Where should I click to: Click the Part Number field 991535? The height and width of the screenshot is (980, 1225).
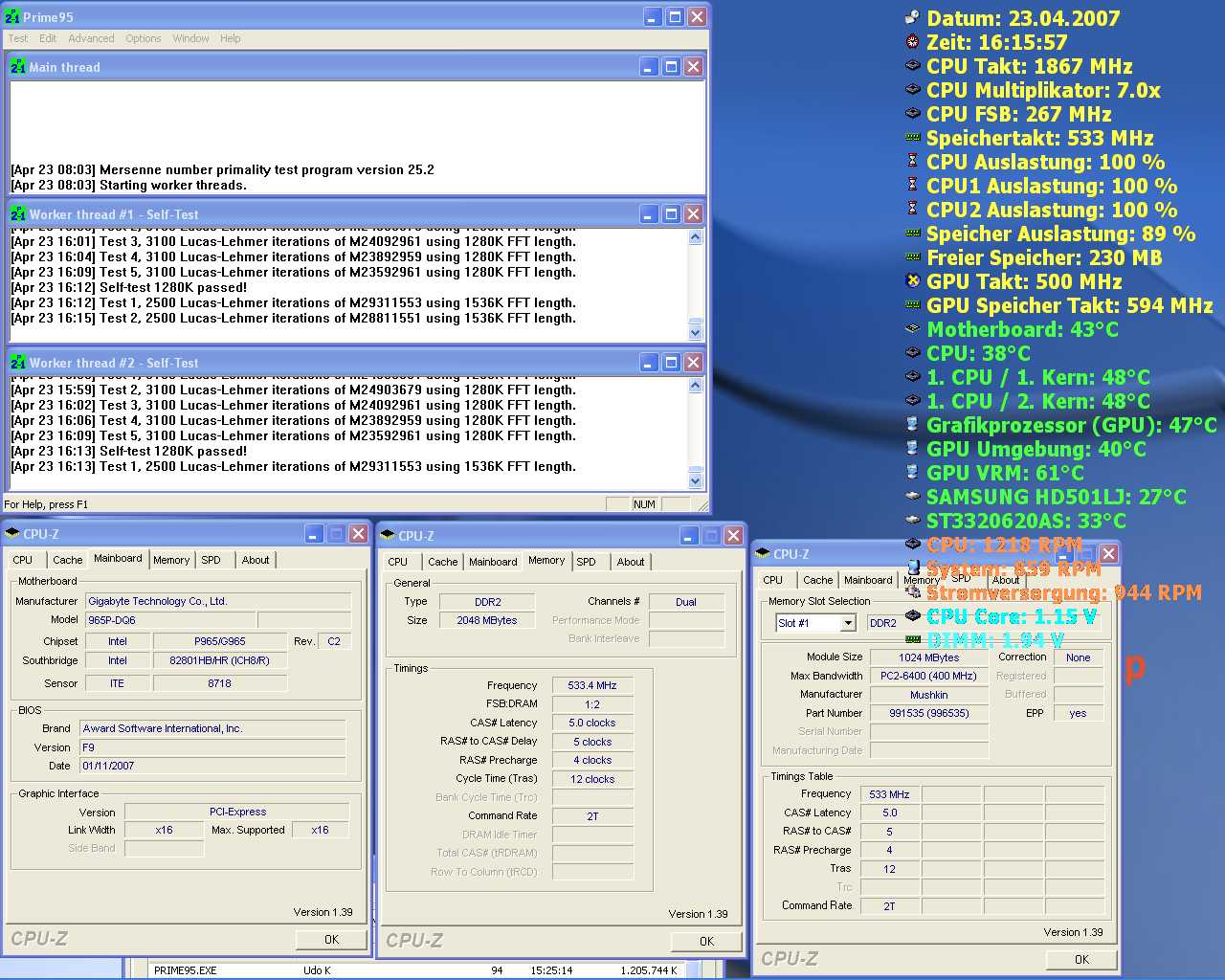(x=929, y=713)
